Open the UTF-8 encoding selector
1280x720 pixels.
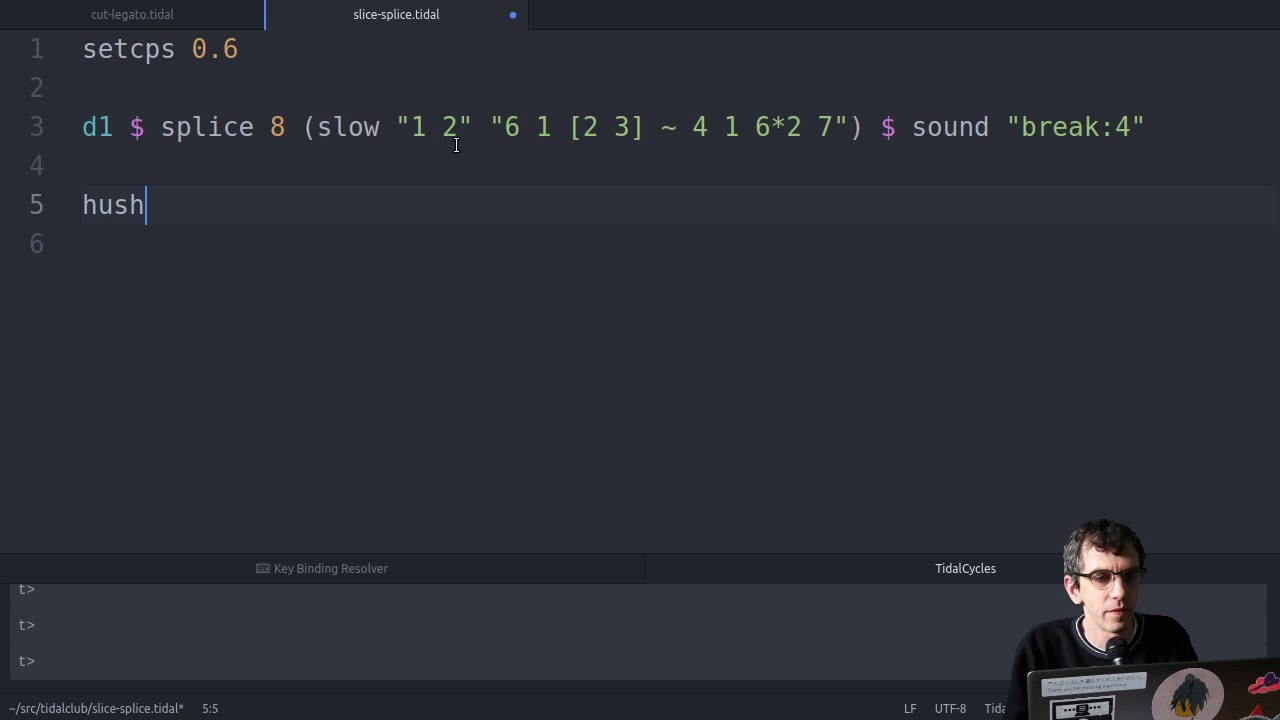click(950, 708)
